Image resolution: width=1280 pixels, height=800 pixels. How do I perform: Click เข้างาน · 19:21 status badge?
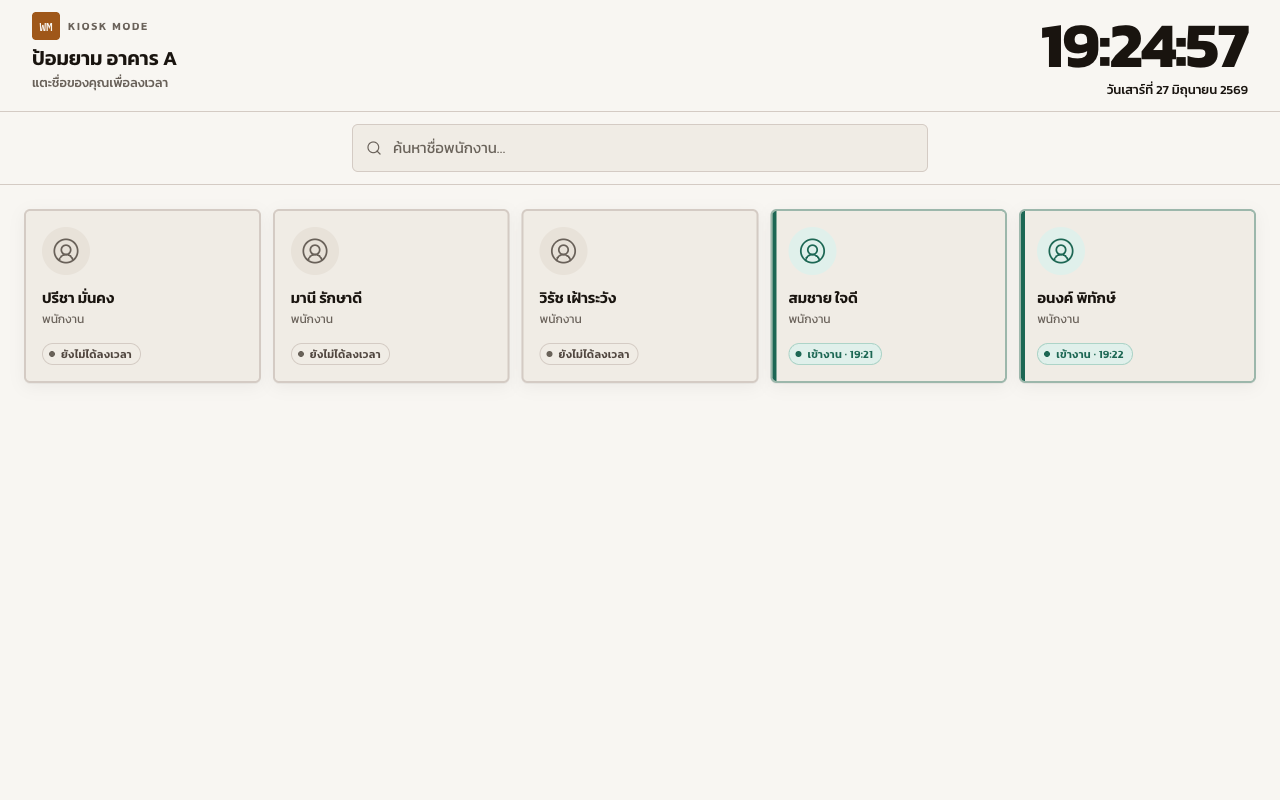(835, 354)
